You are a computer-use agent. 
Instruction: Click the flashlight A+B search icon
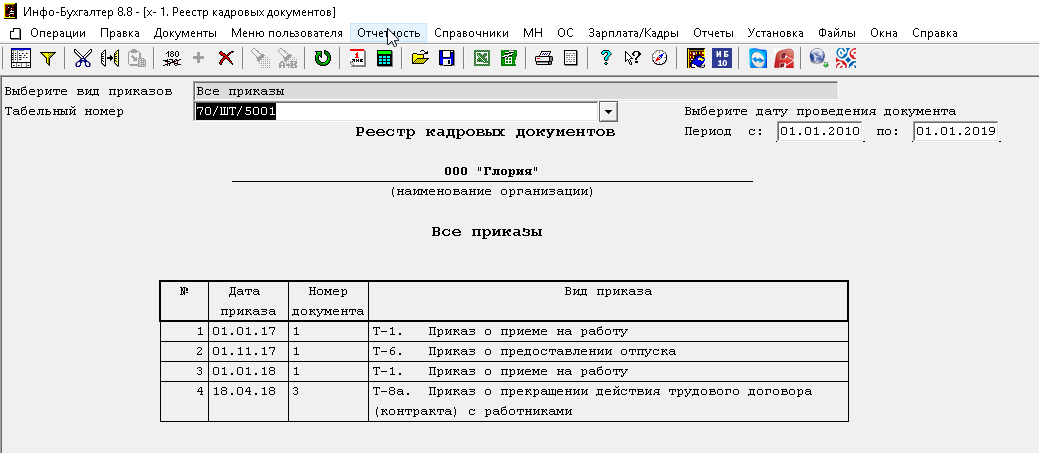[288, 58]
